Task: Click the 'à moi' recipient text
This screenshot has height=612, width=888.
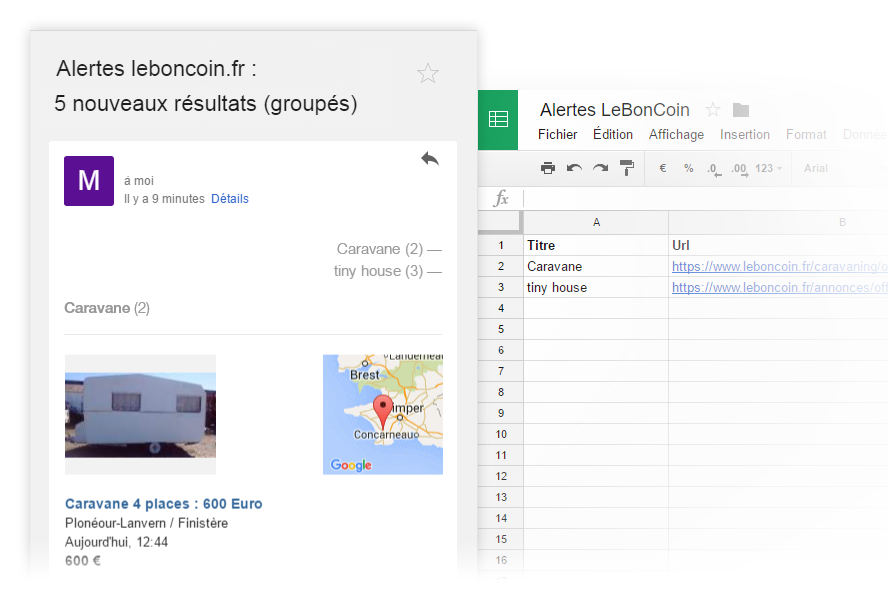Action: pos(139,181)
